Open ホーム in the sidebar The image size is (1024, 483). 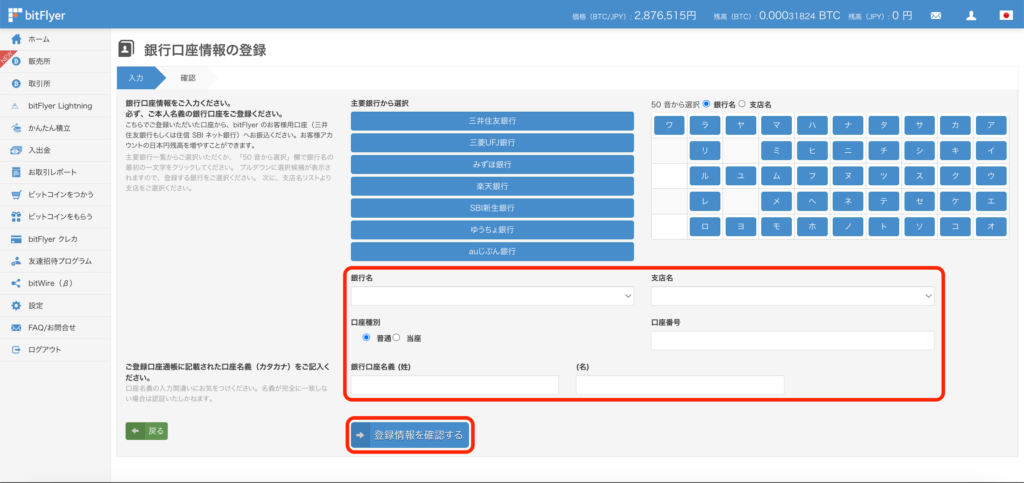click(x=56, y=39)
